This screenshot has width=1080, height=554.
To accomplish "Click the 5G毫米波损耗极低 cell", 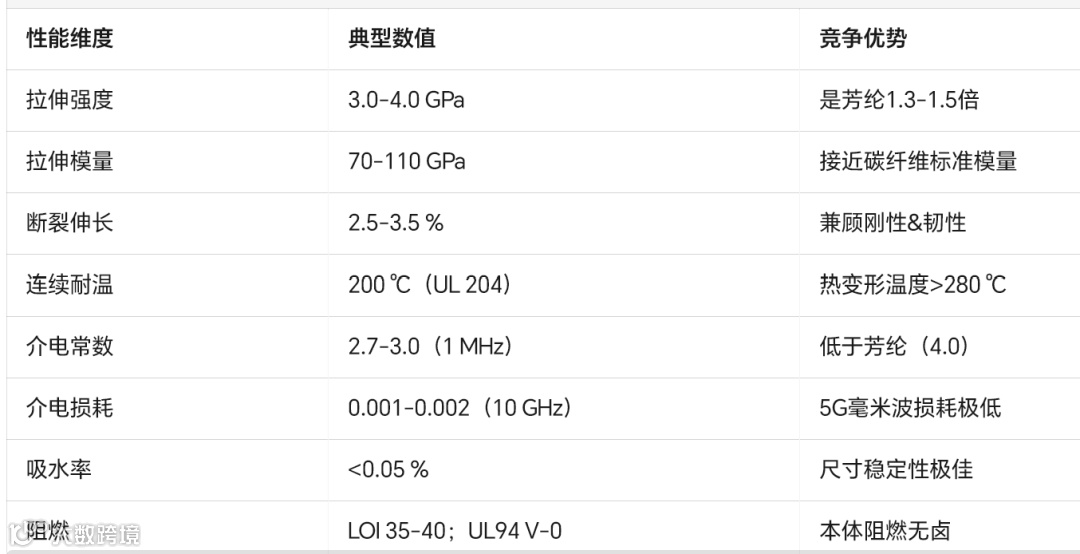I will coord(910,408).
